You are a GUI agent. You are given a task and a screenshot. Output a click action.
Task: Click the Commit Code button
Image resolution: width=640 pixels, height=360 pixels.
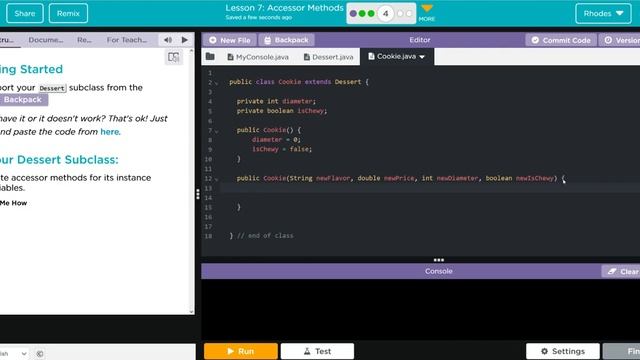pyautogui.click(x=561, y=40)
